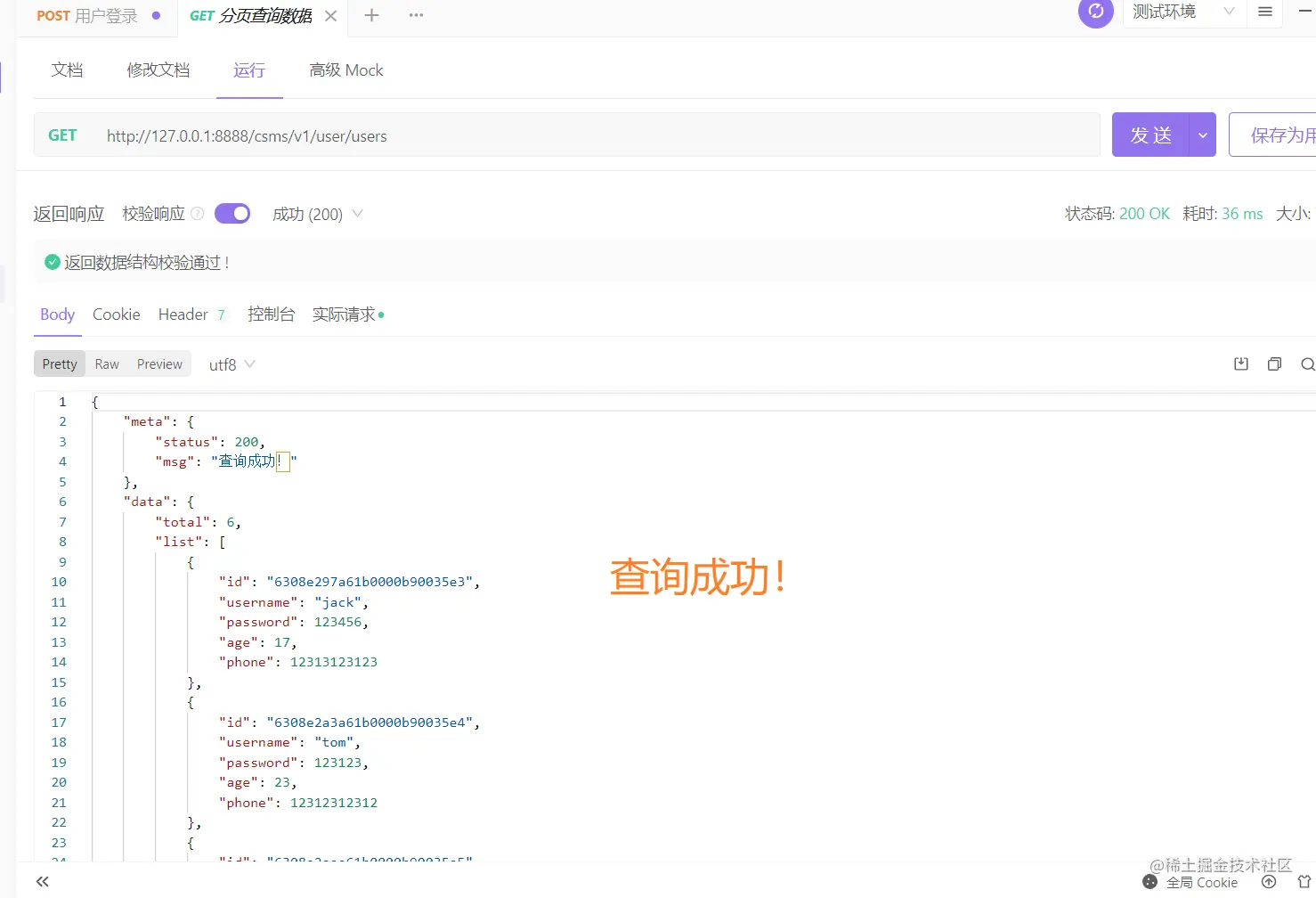Click the 发送 button
This screenshot has width=1316, height=898.
1150,135
